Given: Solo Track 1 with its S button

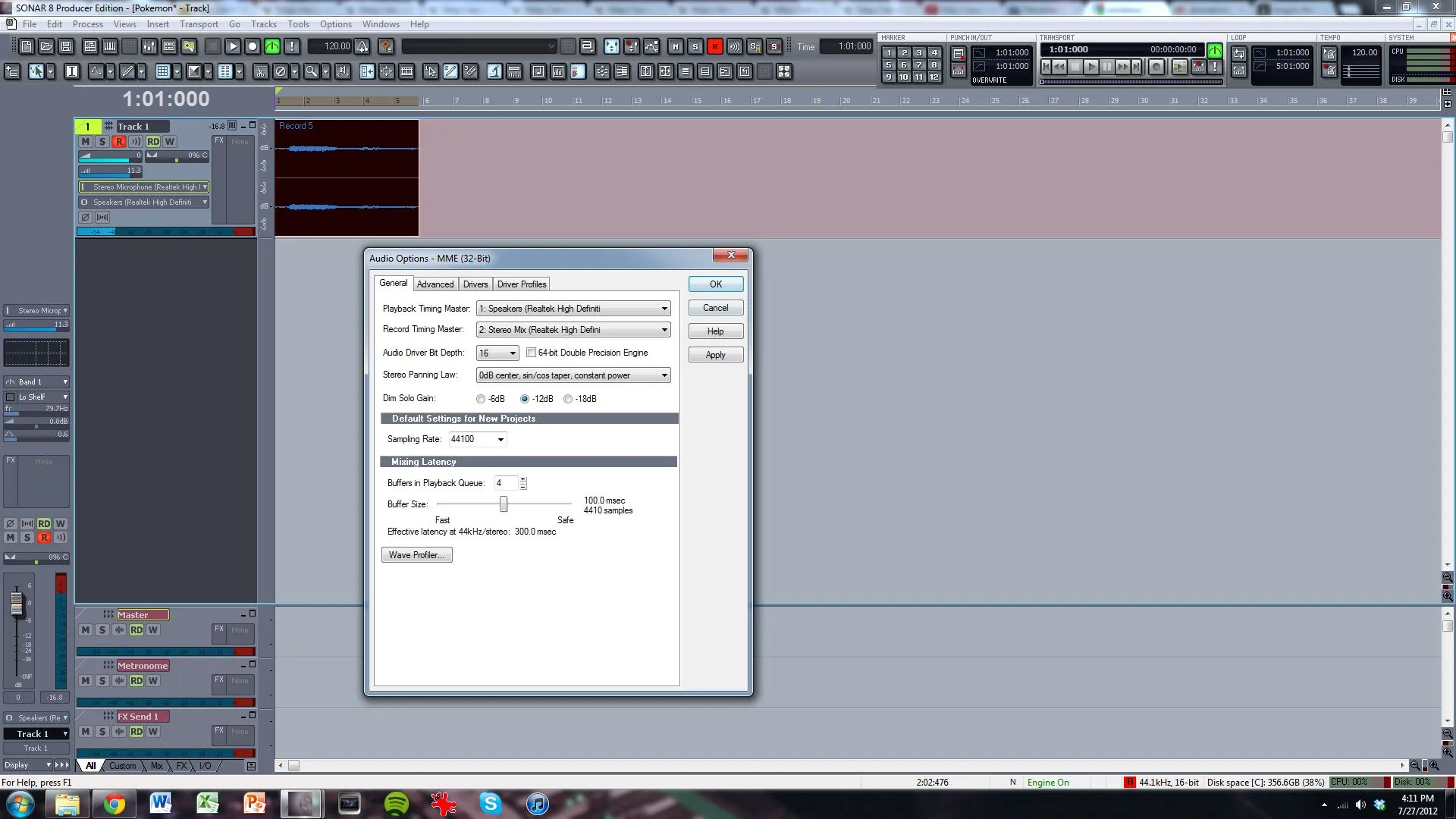Looking at the screenshot, I should point(102,142).
